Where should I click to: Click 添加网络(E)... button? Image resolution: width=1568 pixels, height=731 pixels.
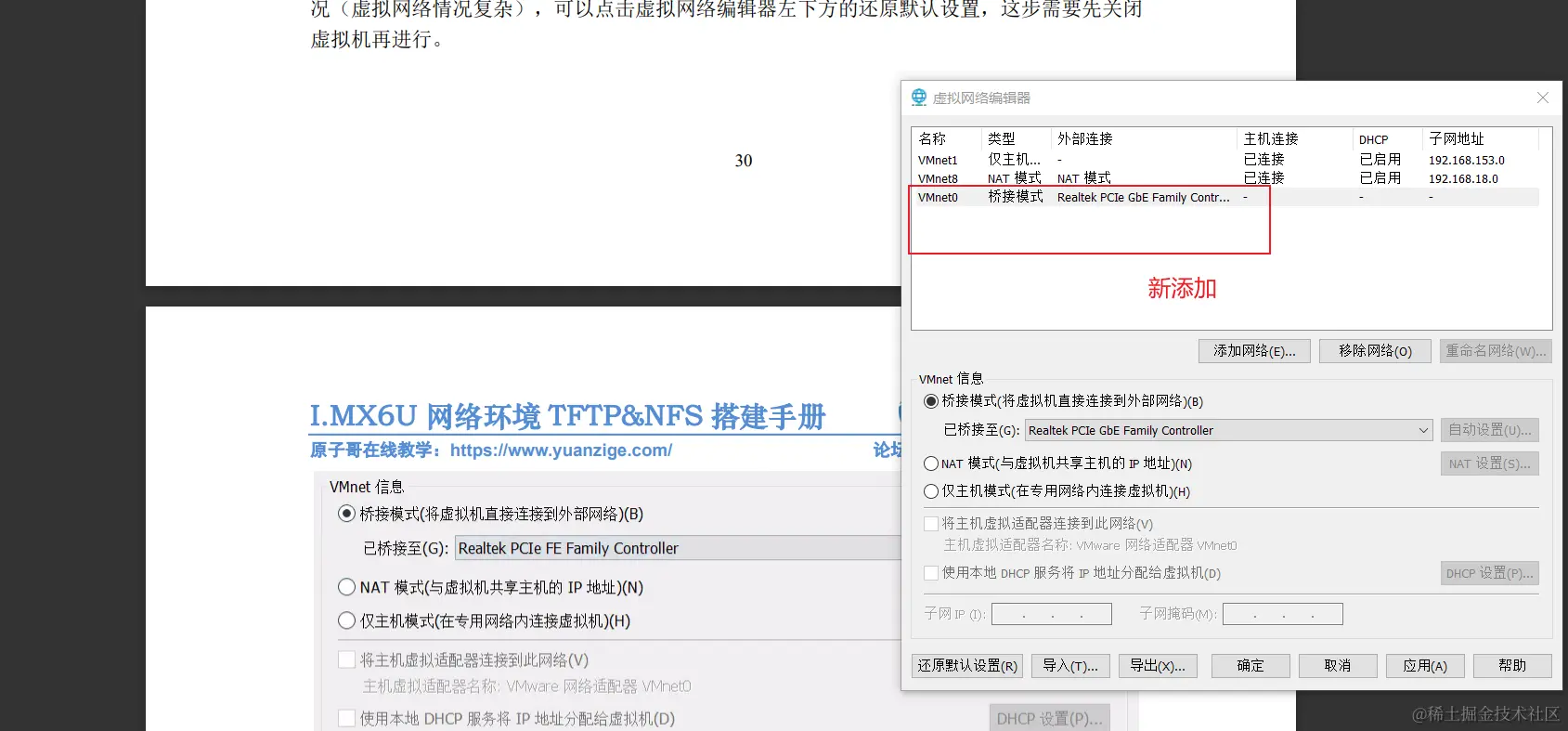[x=1254, y=351]
